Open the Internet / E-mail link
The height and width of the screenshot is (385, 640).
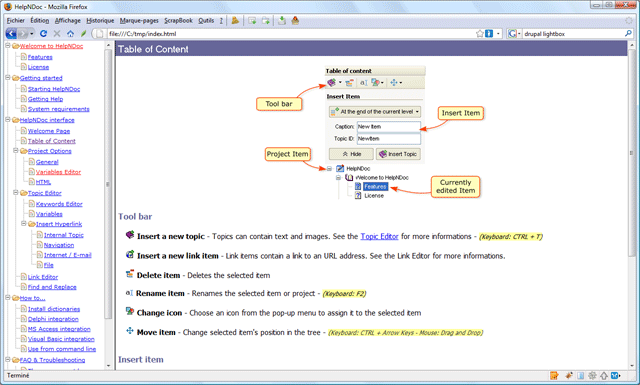[68, 255]
